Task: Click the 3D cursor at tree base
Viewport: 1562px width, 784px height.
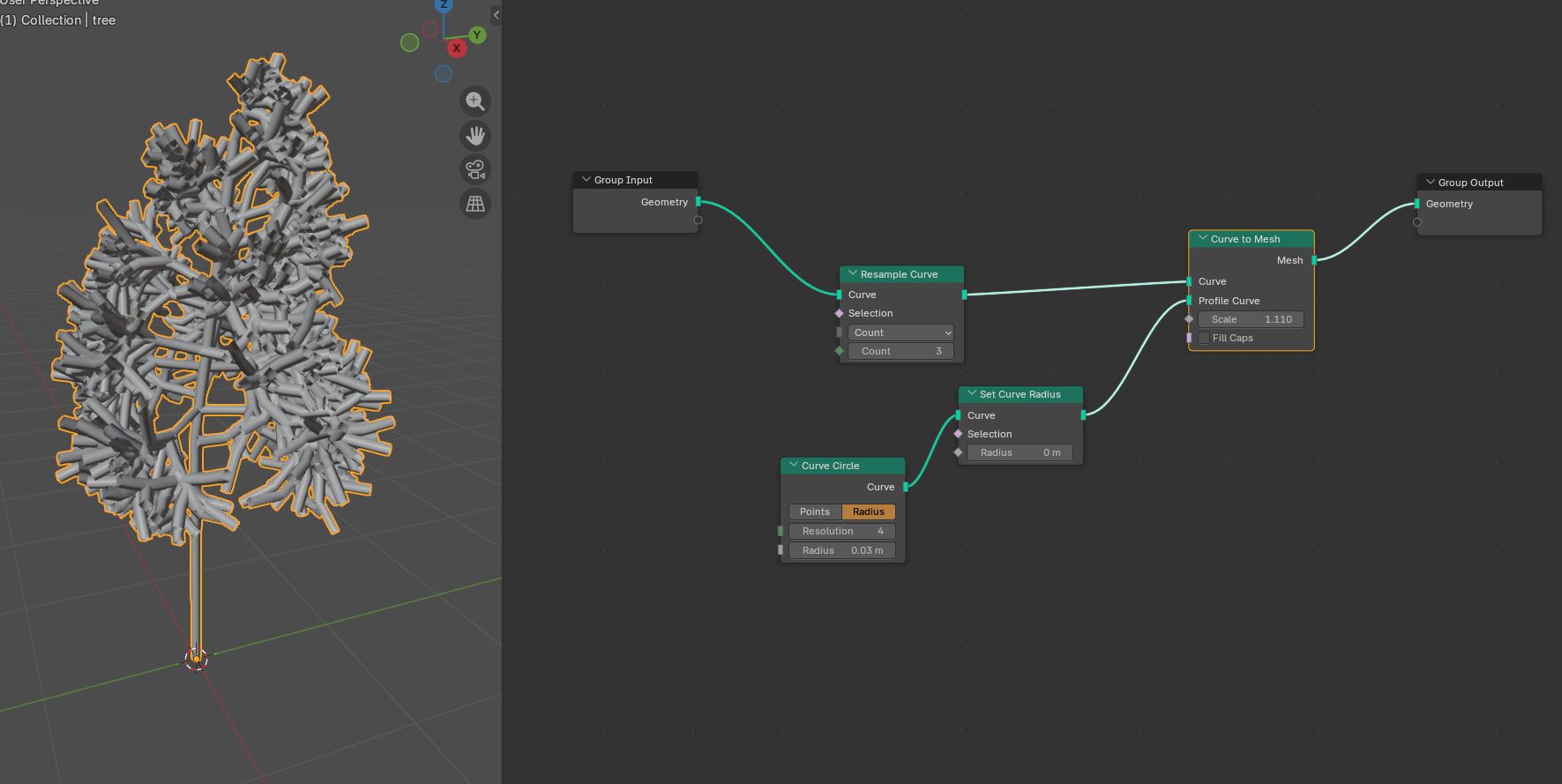Action: [x=196, y=660]
